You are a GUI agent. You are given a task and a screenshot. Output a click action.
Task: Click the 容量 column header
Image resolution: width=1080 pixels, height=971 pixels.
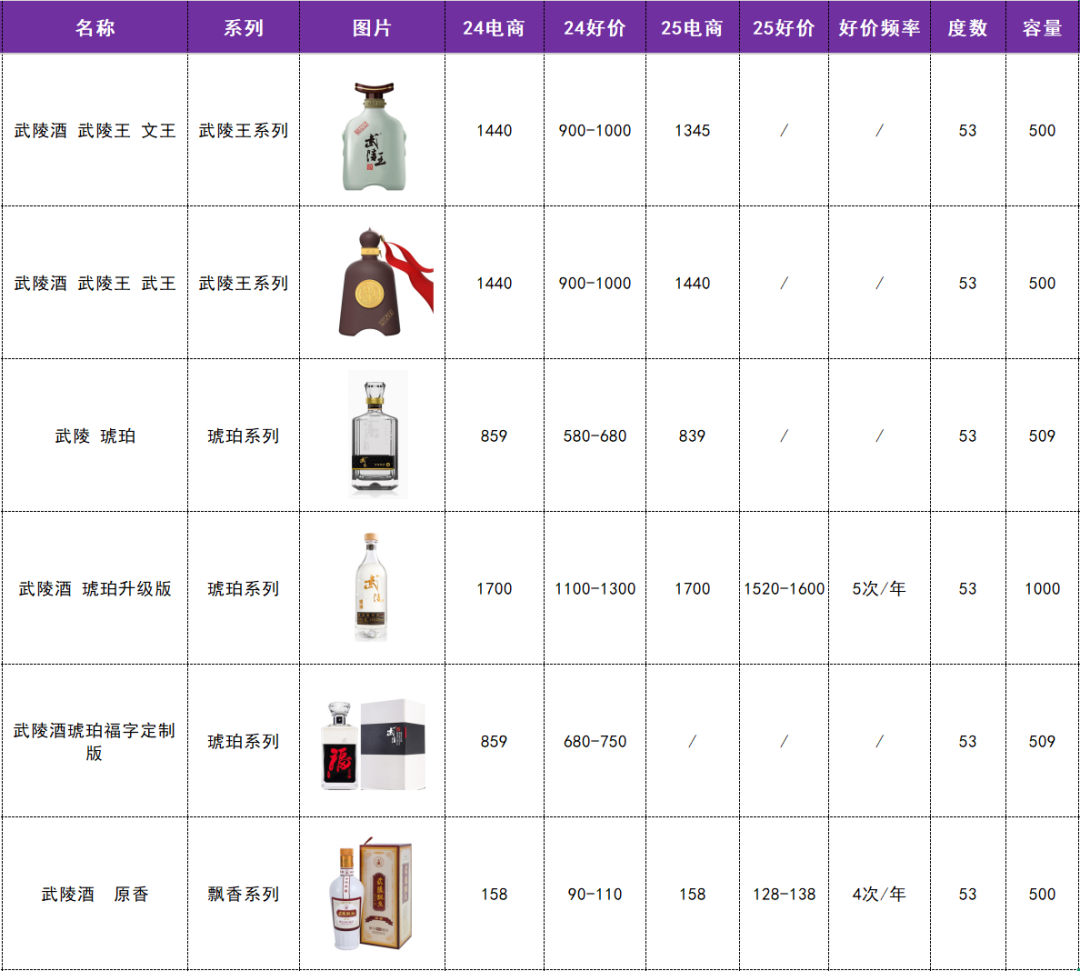[x=1042, y=28]
